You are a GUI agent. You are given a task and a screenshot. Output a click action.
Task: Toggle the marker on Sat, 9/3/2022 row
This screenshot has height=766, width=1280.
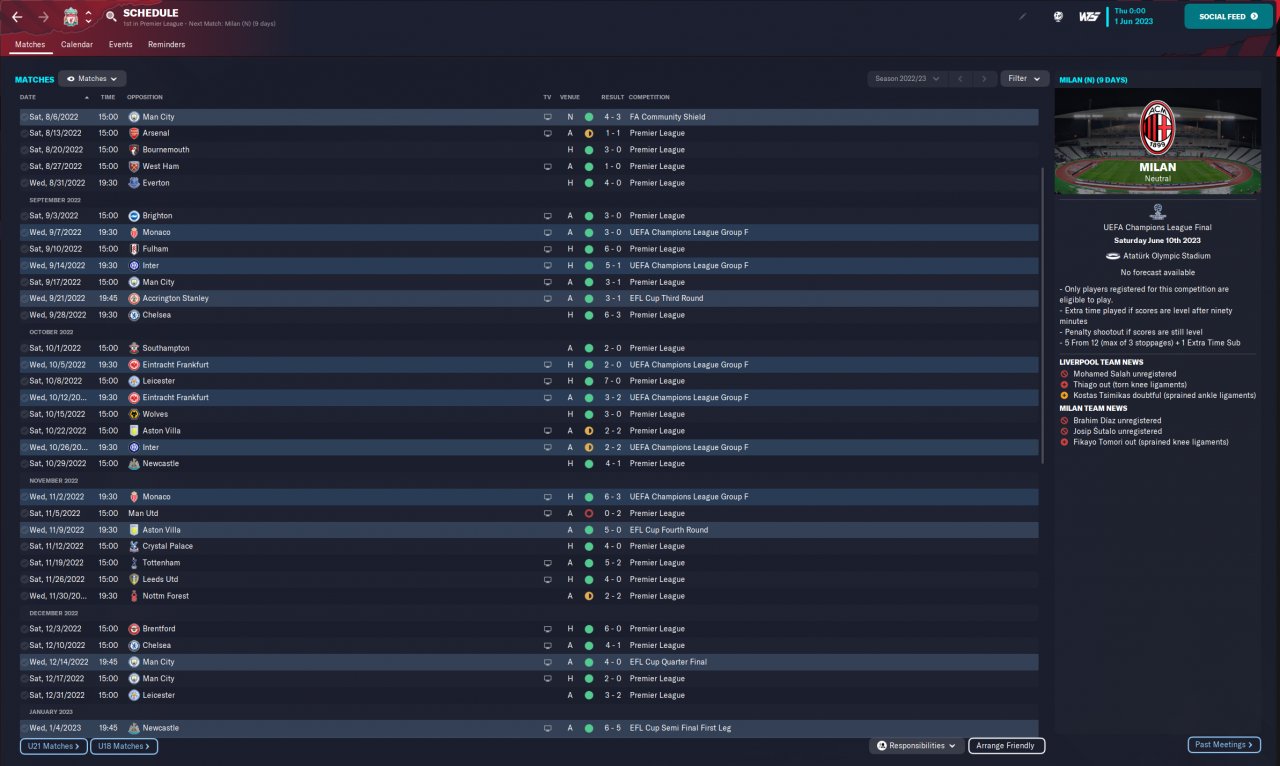pyautogui.click(x=25, y=216)
